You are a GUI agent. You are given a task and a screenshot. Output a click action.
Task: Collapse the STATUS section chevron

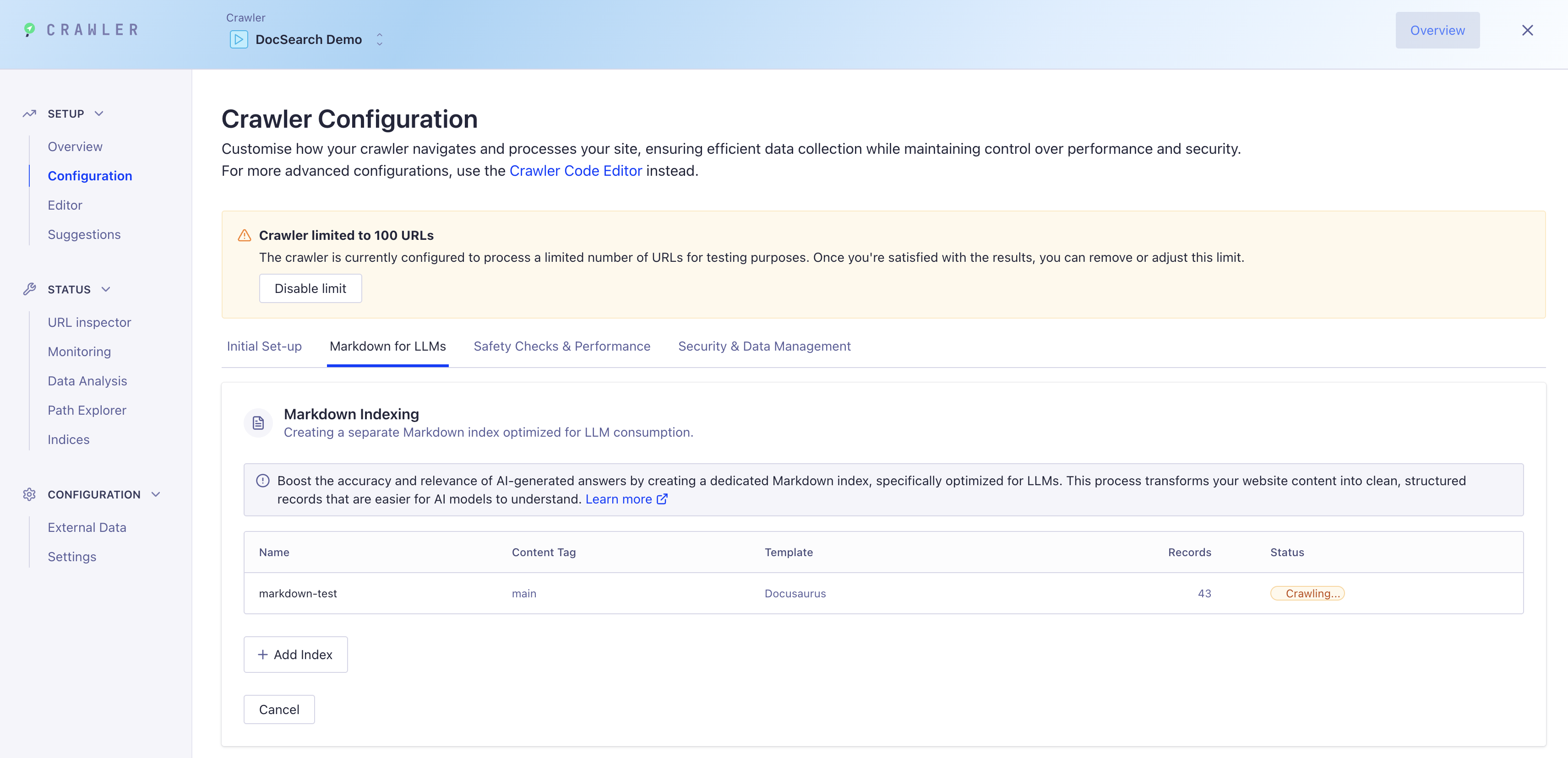106,289
